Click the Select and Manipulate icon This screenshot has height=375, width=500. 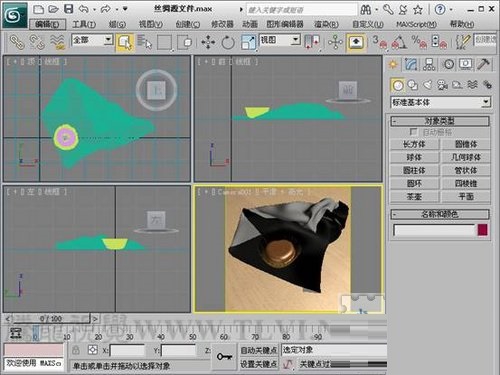[x=335, y=42]
